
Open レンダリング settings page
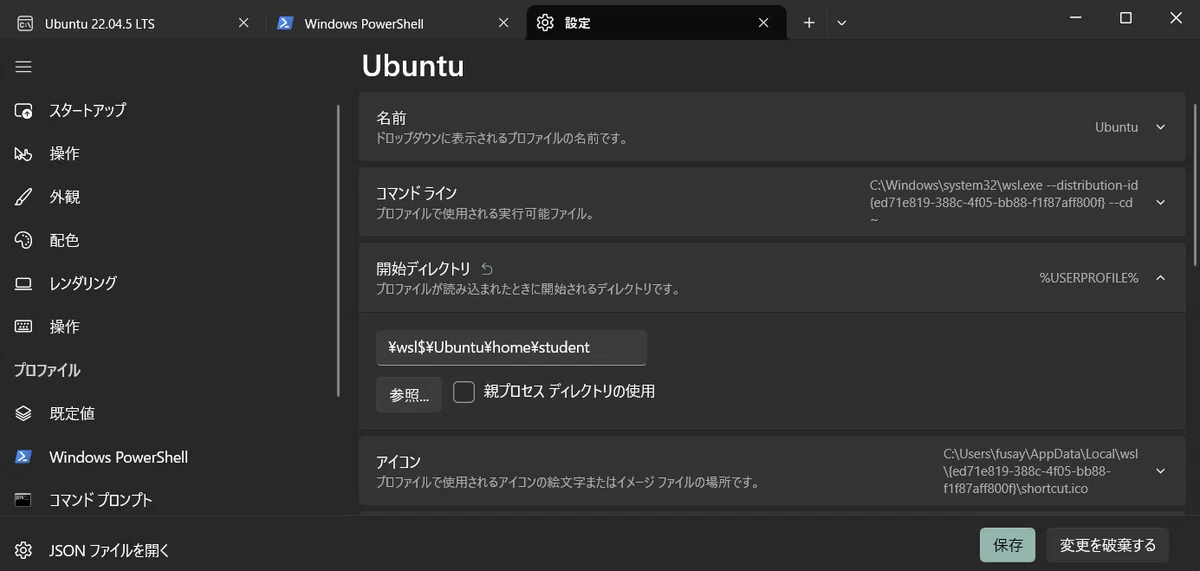pyautogui.click(x=170, y=283)
